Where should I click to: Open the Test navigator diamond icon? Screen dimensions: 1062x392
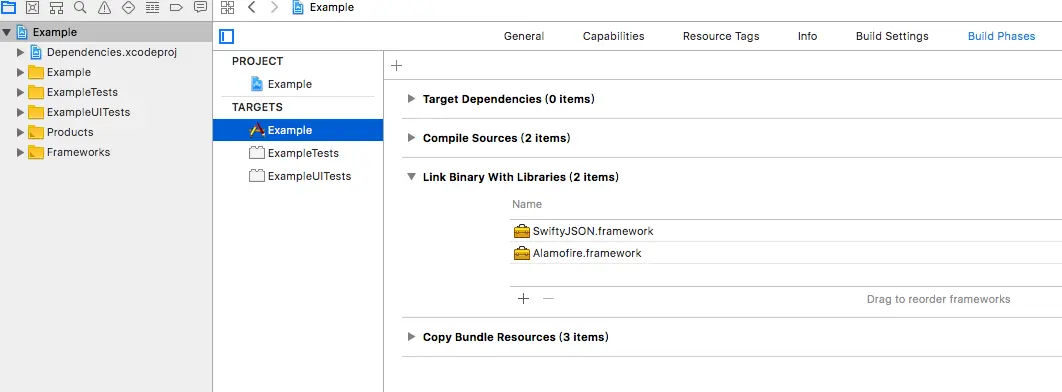pyautogui.click(x=128, y=8)
